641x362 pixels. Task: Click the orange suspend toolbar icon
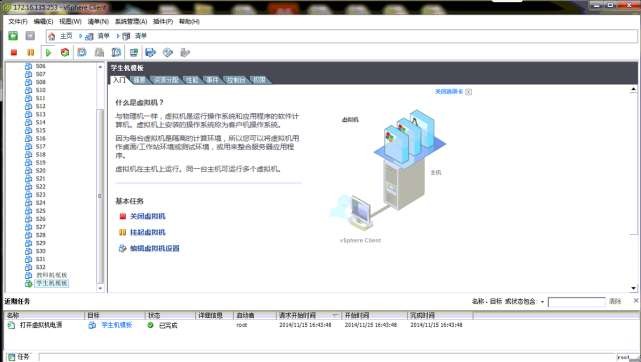[x=31, y=52]
